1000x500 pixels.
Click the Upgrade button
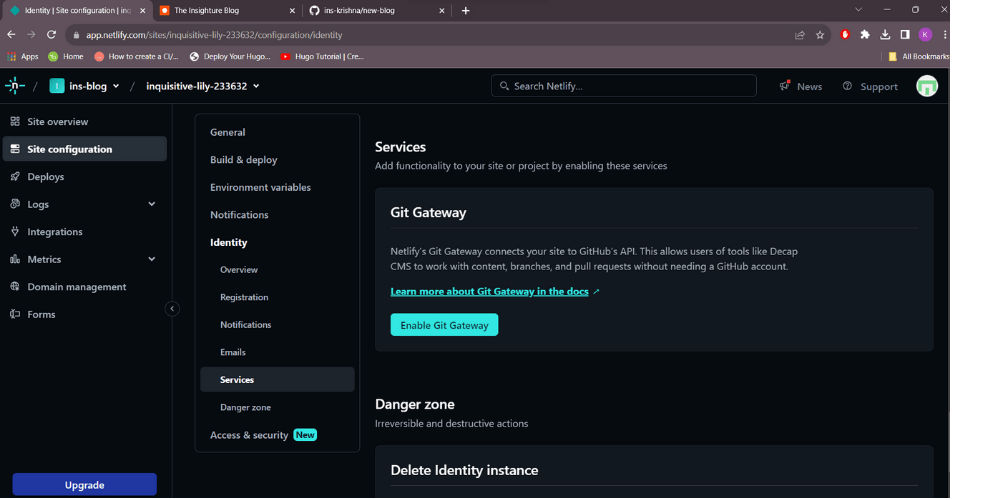click(x=84, y=485)
